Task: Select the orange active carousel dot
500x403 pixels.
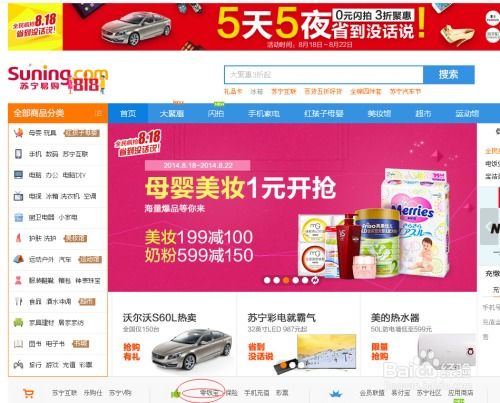Action: (x=286, y=280)
